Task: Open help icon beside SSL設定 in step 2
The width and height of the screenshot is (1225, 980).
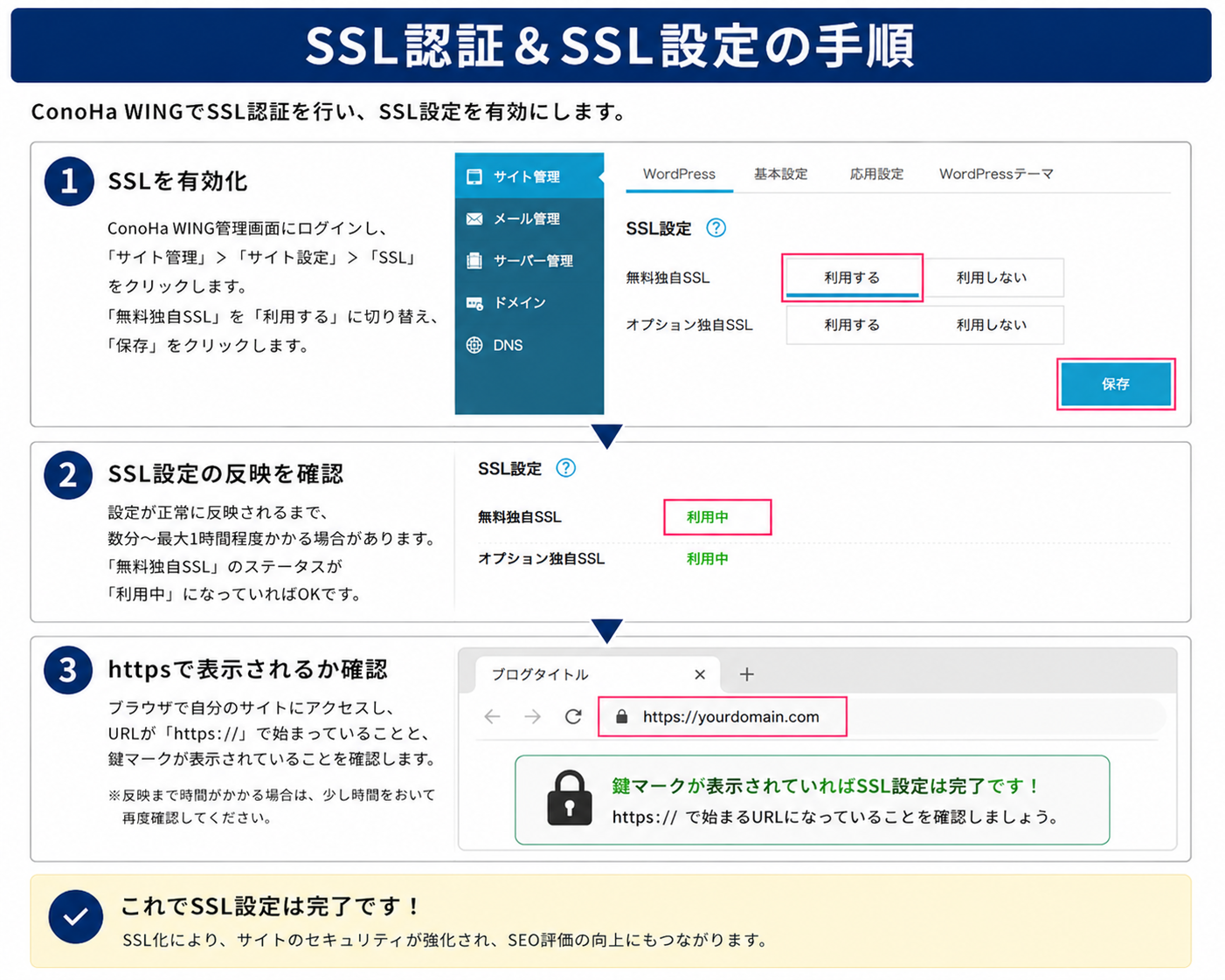Action: [566, 468]
